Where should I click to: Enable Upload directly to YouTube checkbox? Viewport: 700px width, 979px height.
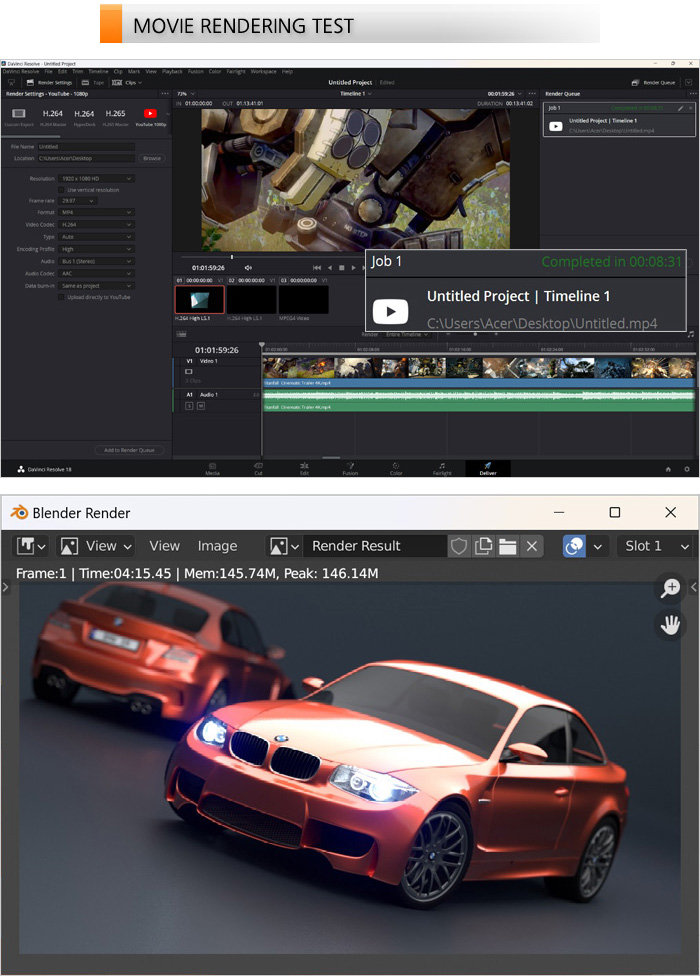coord(61,297)
